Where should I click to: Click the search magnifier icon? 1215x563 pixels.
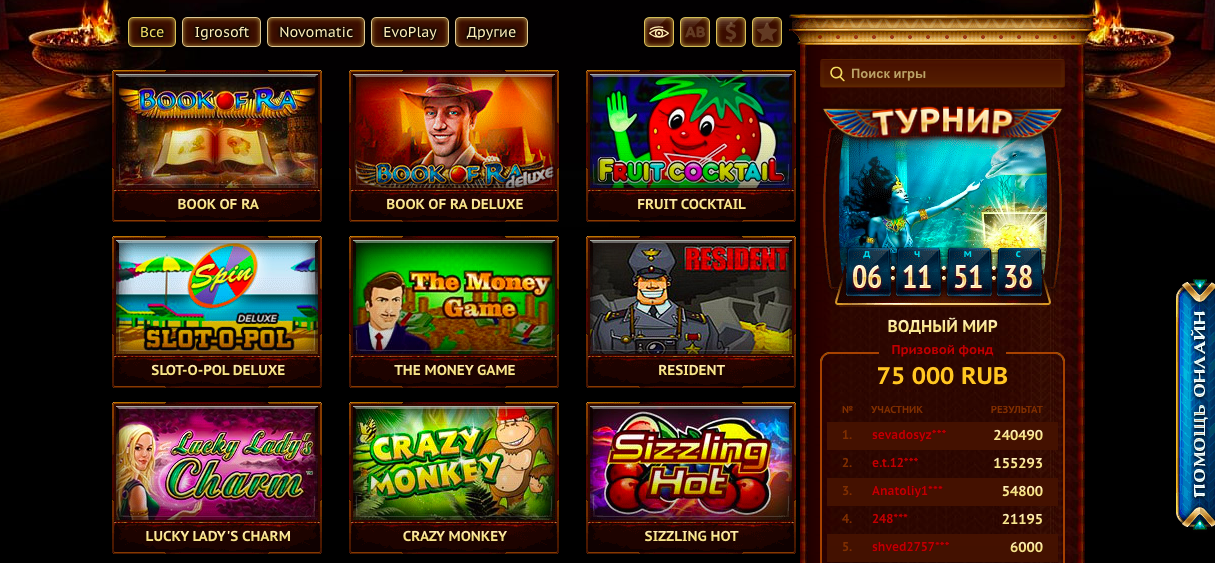[836, 73]
